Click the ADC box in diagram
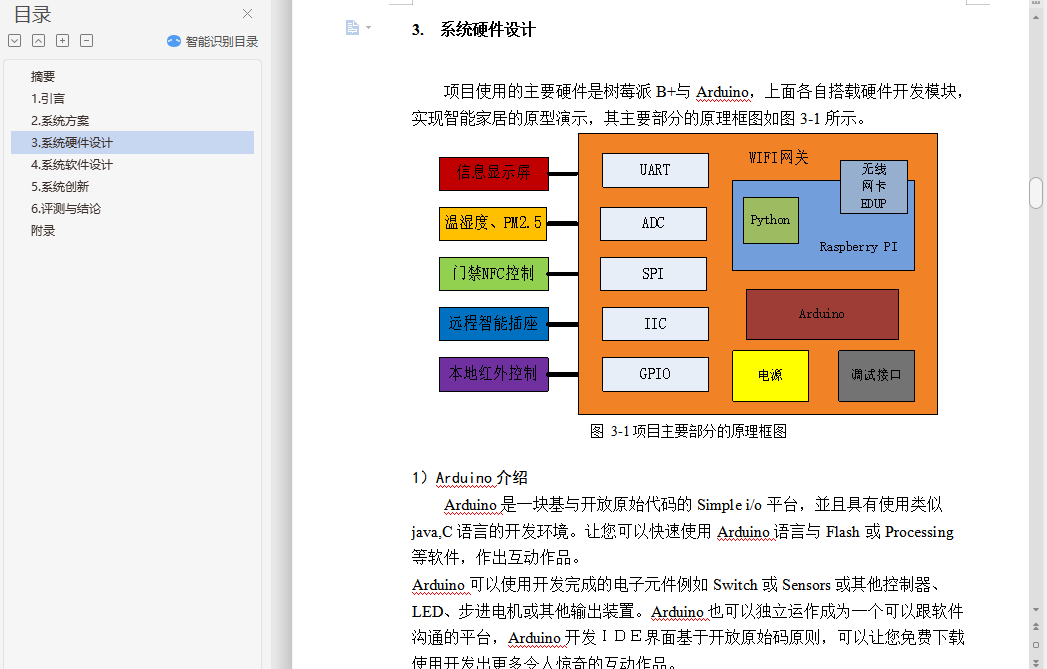Screen dimensions: 1047x669 click(653, 224)
